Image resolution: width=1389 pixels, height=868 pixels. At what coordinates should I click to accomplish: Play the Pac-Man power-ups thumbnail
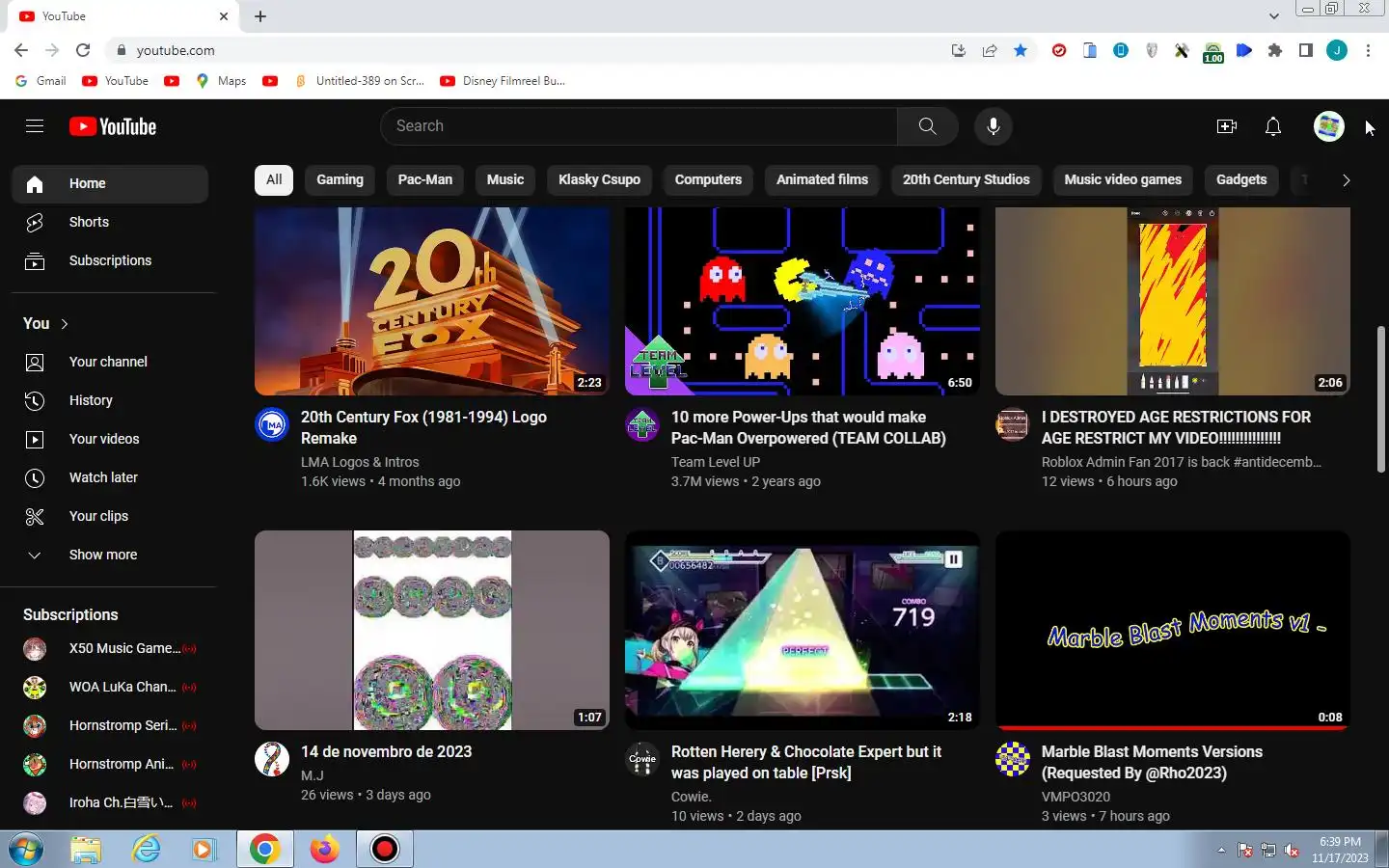coord(803,302)
